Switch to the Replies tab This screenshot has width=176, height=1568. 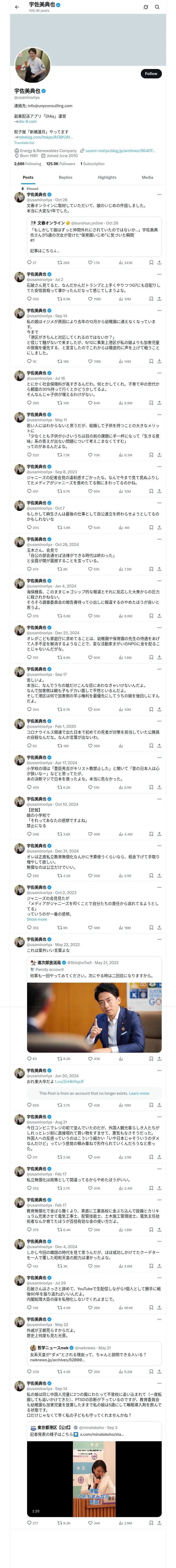point(65,177)
